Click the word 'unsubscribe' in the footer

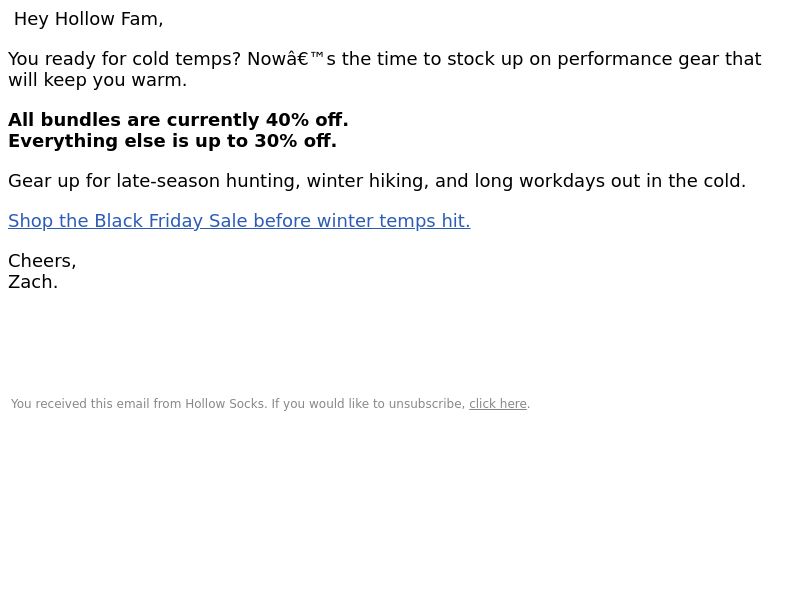pos(427,404)
